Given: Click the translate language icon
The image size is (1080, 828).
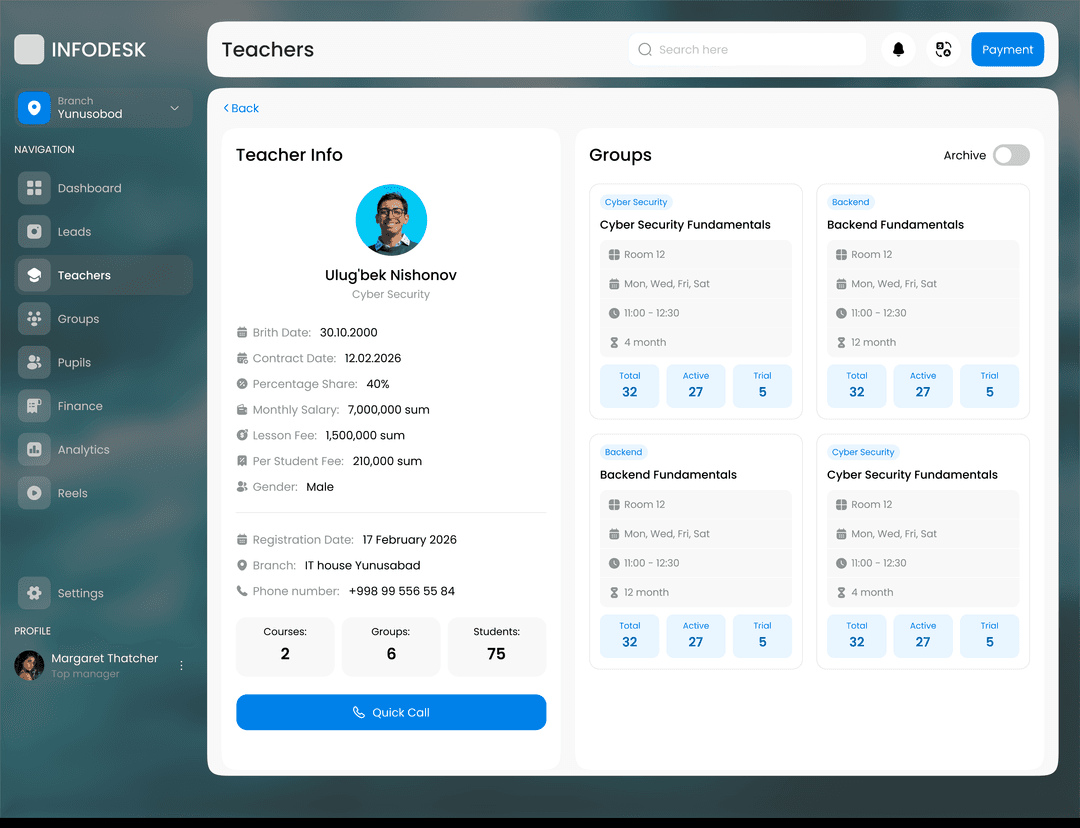Looking at the screenshot, I should click(943, 50).
